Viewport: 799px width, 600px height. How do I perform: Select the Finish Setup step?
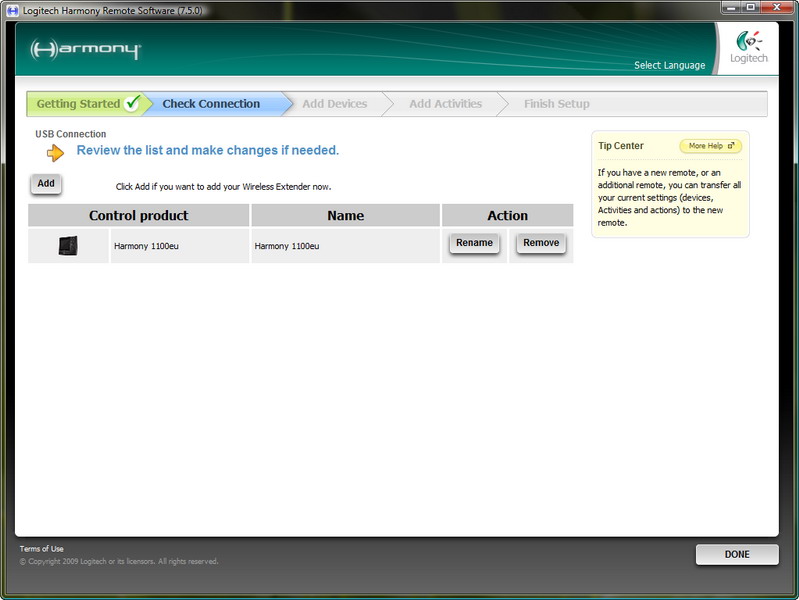[556, 104]
